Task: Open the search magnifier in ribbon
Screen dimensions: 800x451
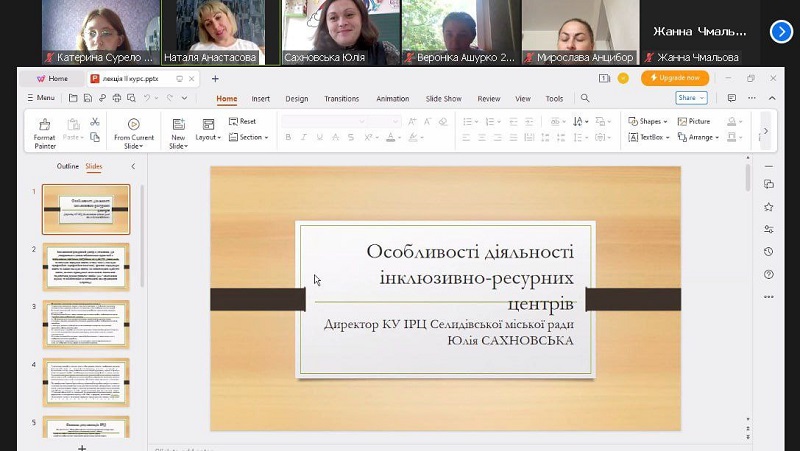Action: coord(587,99)
